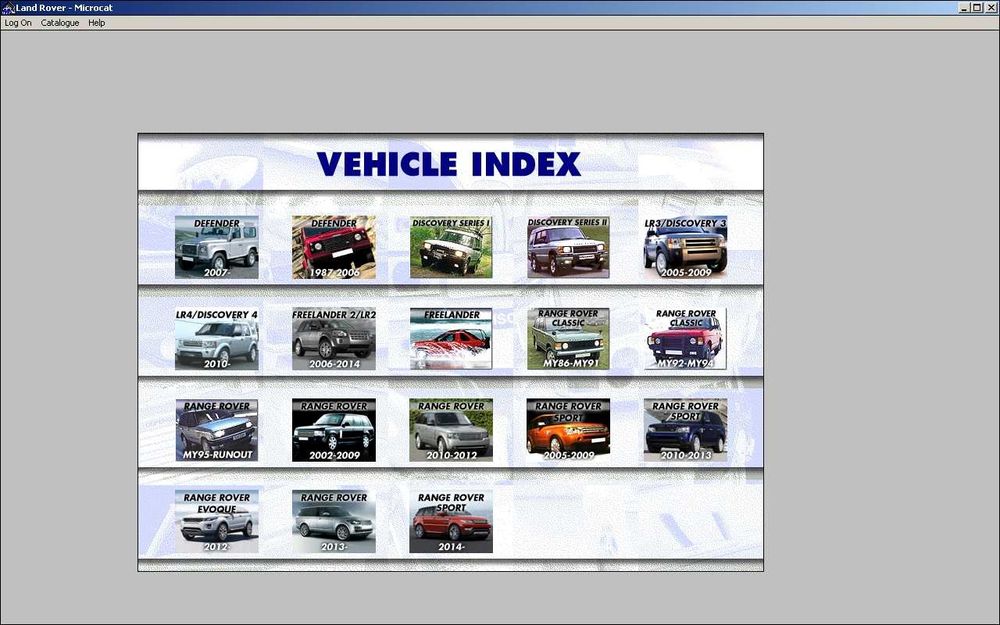Open the Defender 2007- catalogue thumbnail
The width and height of the screenshot is (1000, 625).
(217, 247)
